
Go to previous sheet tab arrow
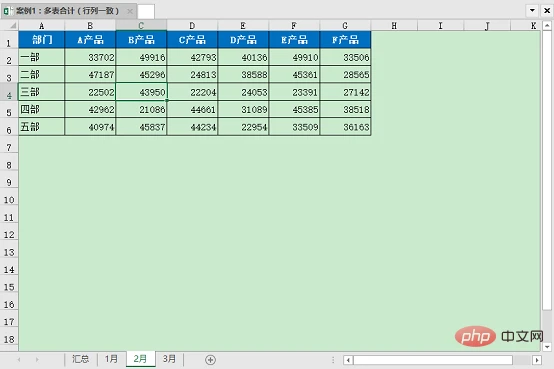[19, 360]
